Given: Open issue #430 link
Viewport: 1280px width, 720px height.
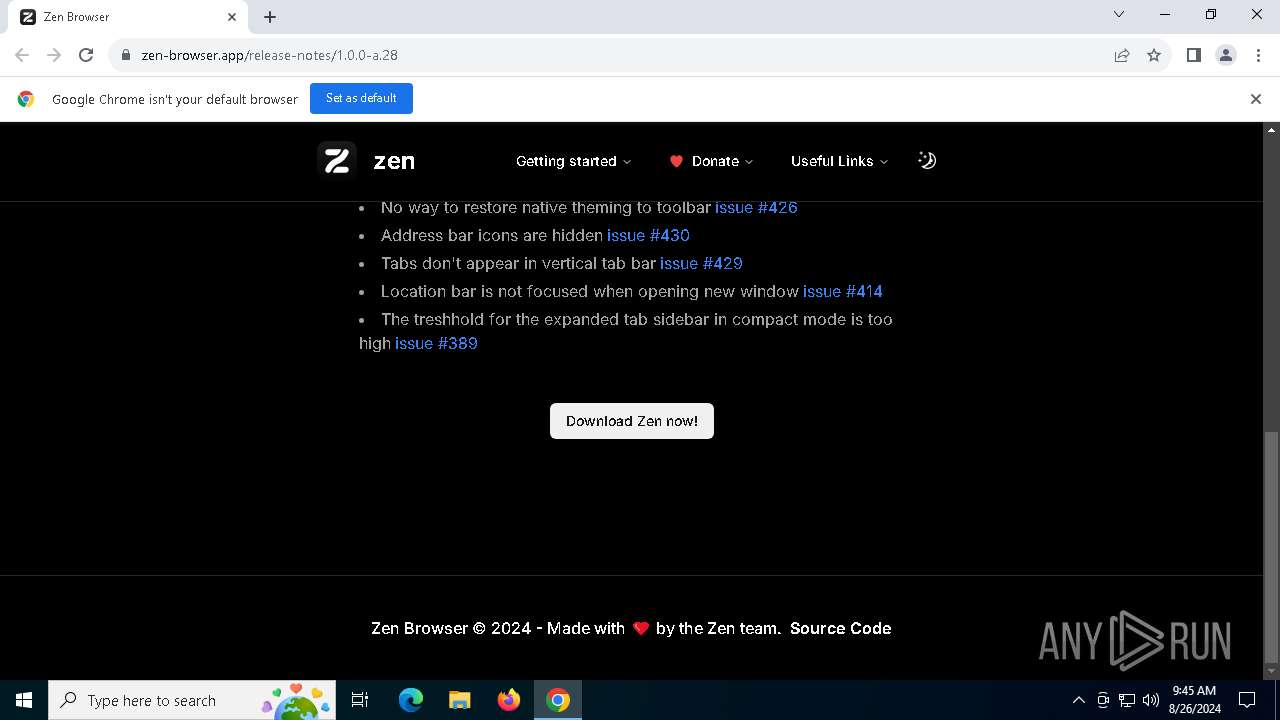Looking at the screenshot, I should (648, 236).
